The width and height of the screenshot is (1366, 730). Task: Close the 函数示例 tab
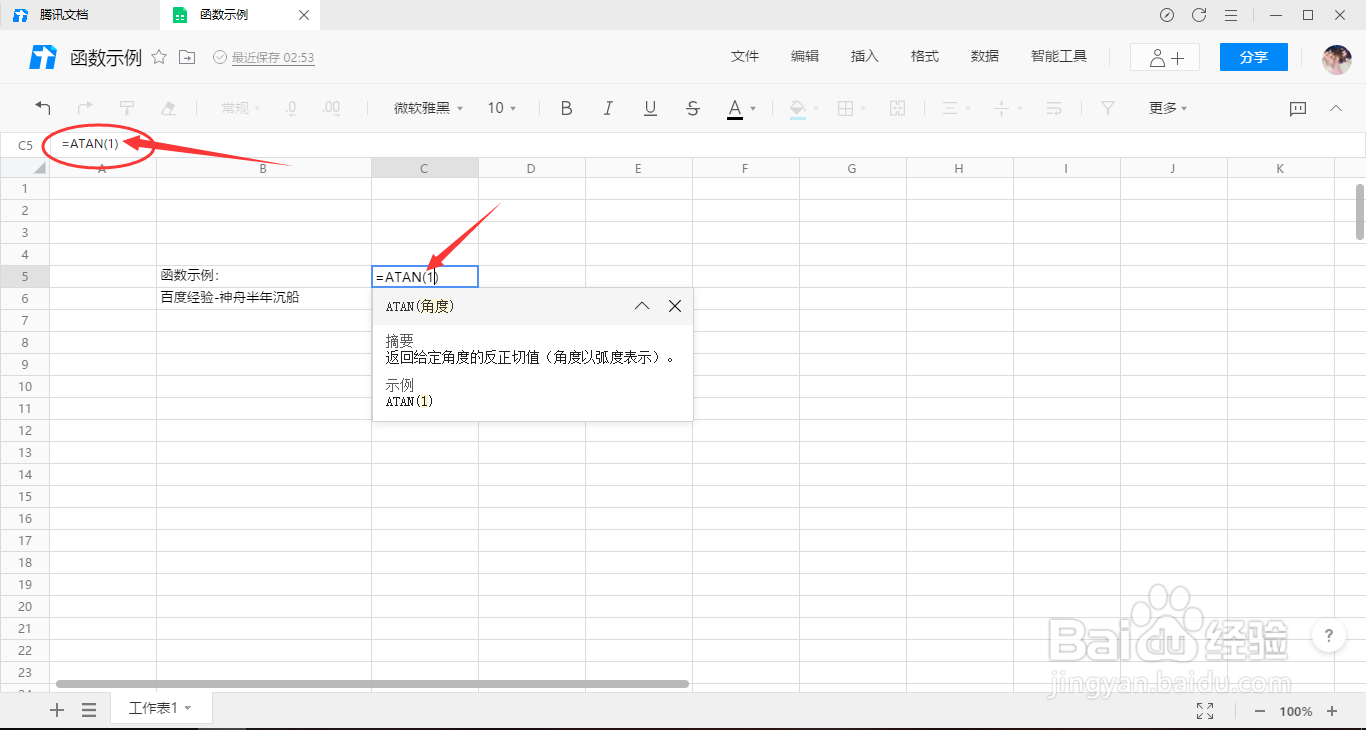[x=305, y=15]
